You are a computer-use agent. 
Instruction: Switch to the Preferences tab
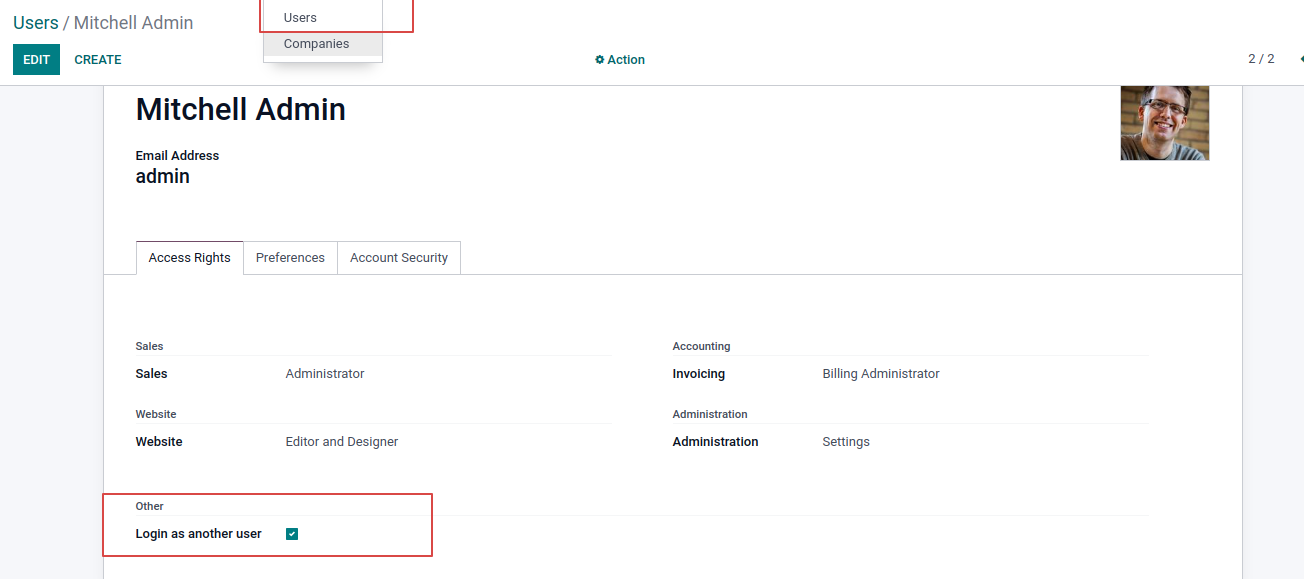(x=290, y=258)
